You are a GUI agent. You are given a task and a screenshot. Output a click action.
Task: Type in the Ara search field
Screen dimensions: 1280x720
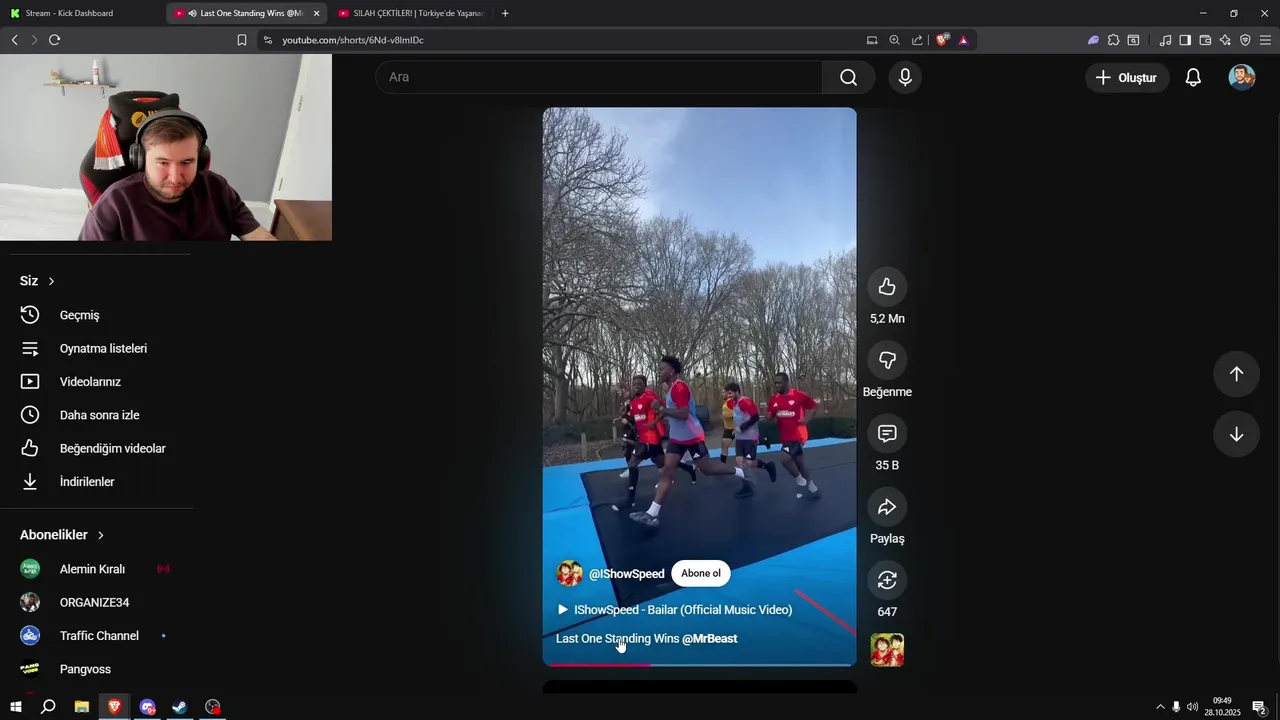click(x=599, y=77)
